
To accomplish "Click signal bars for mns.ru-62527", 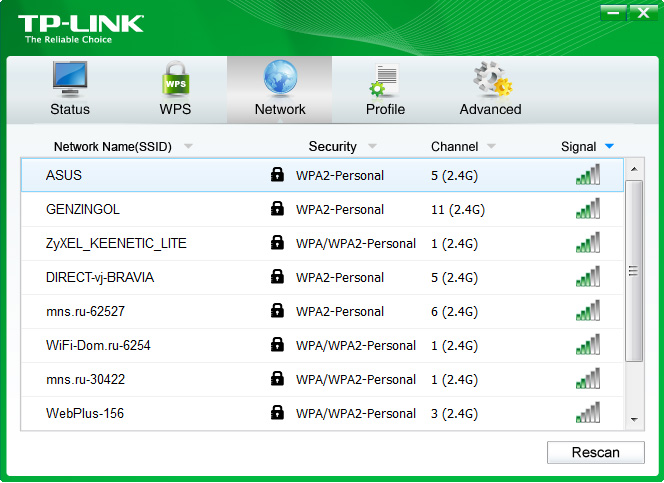I will [x=588, y=310].
